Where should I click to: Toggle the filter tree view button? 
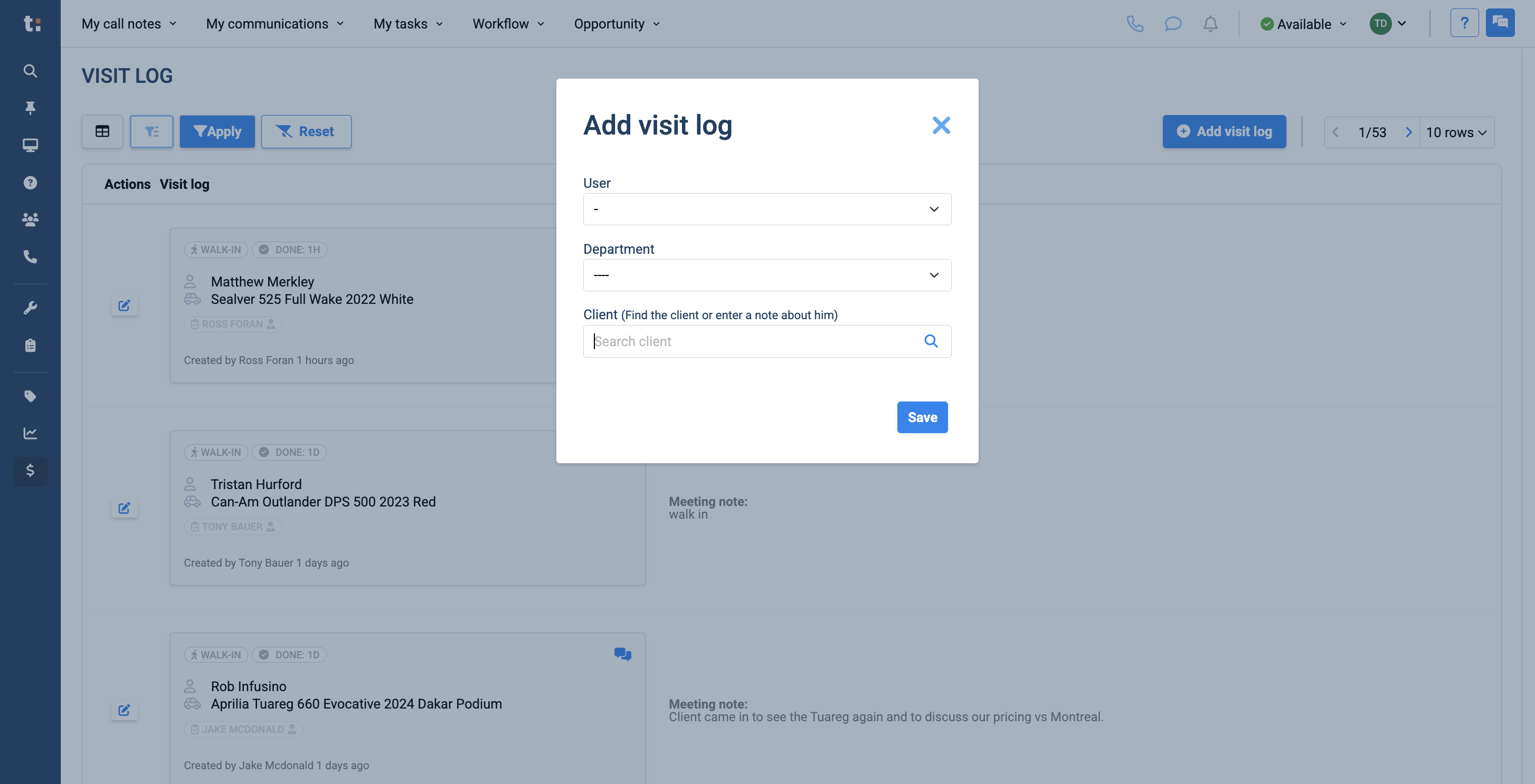click(x=151, y=131)
